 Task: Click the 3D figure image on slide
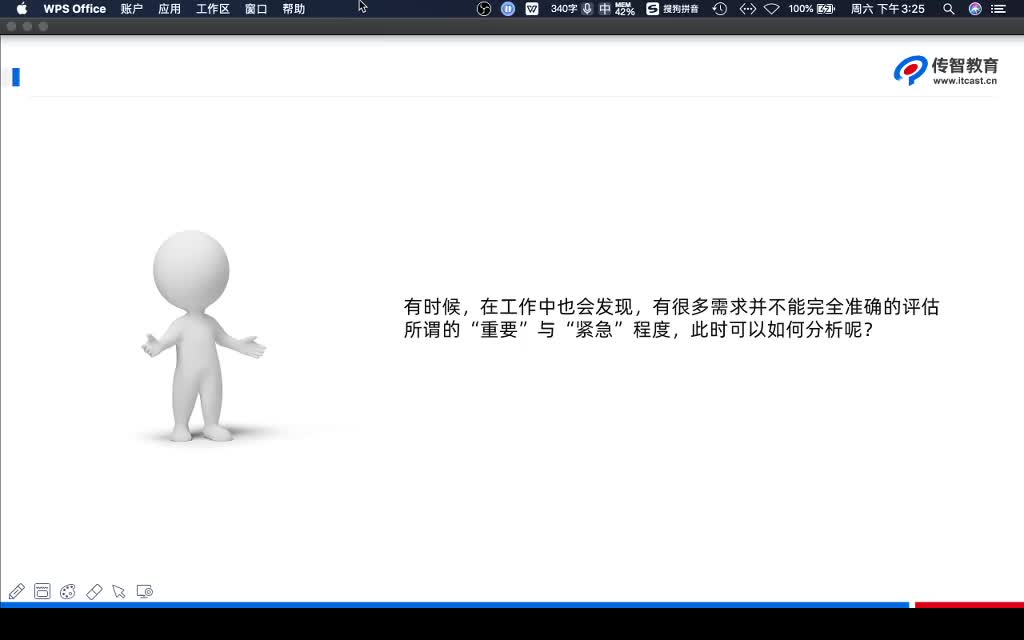click(203, 336)
